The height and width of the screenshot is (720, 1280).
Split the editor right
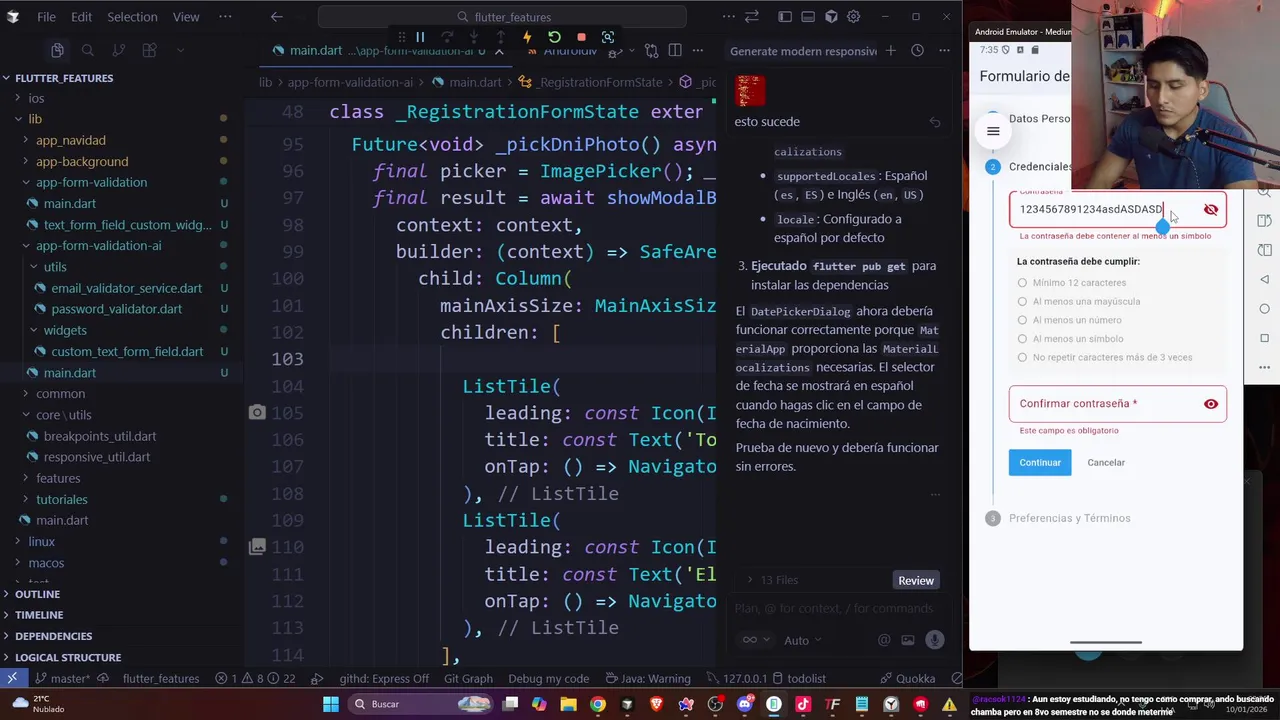click(x=675, y=51)
